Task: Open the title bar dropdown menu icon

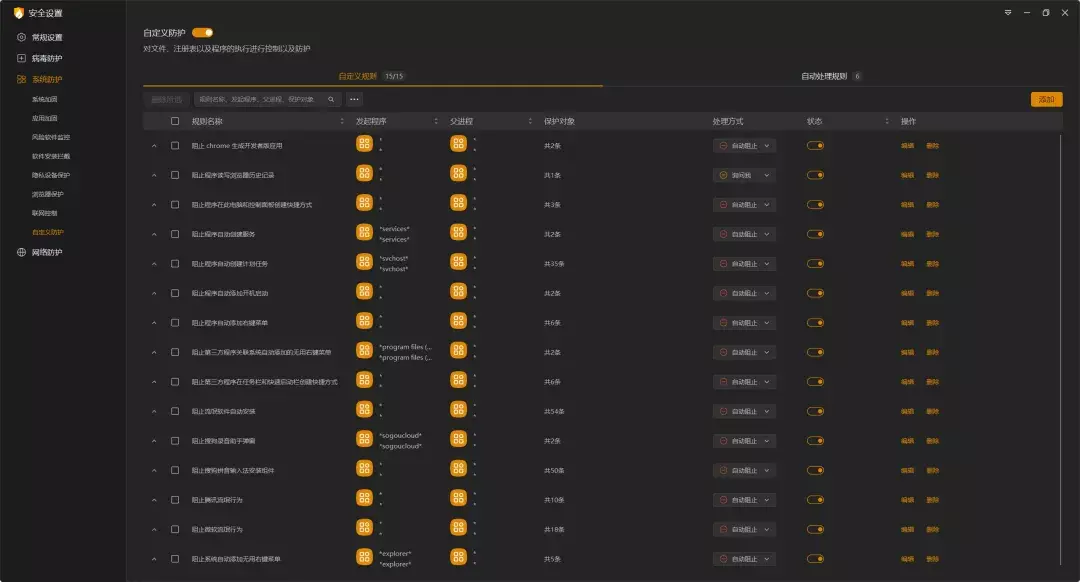Action: 1008,13
